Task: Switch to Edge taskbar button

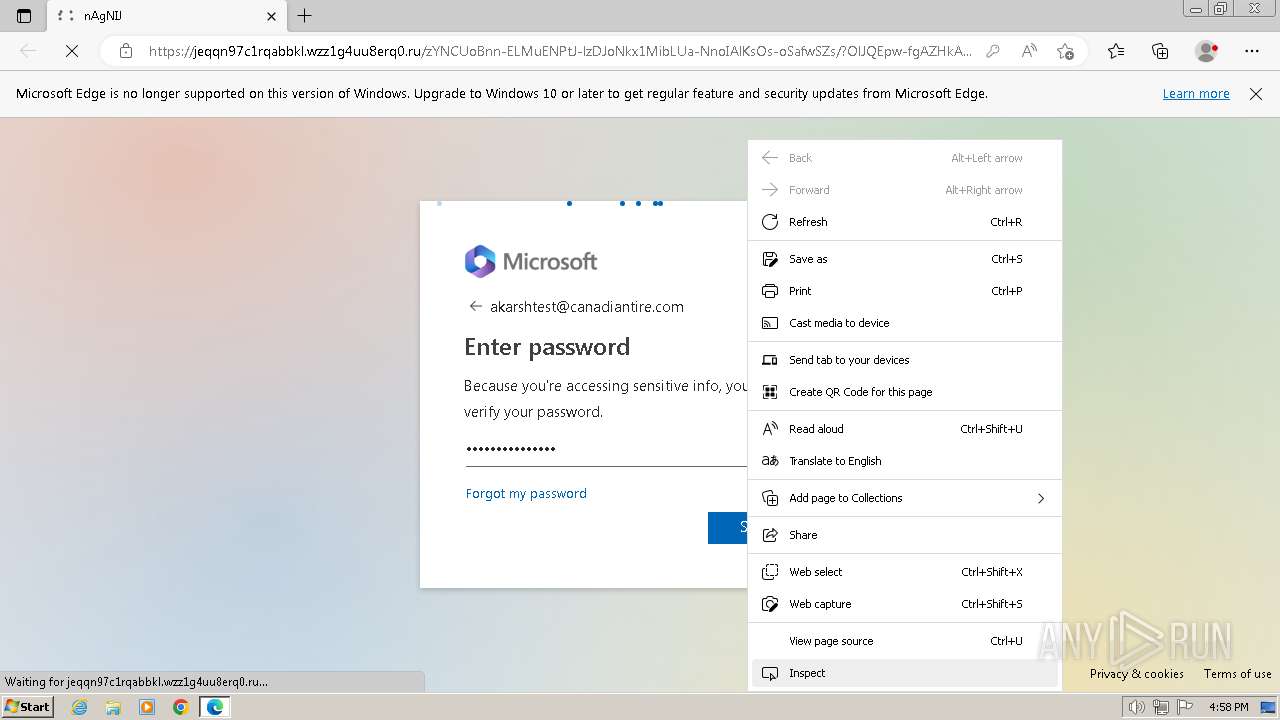Action: click(215, 707)
